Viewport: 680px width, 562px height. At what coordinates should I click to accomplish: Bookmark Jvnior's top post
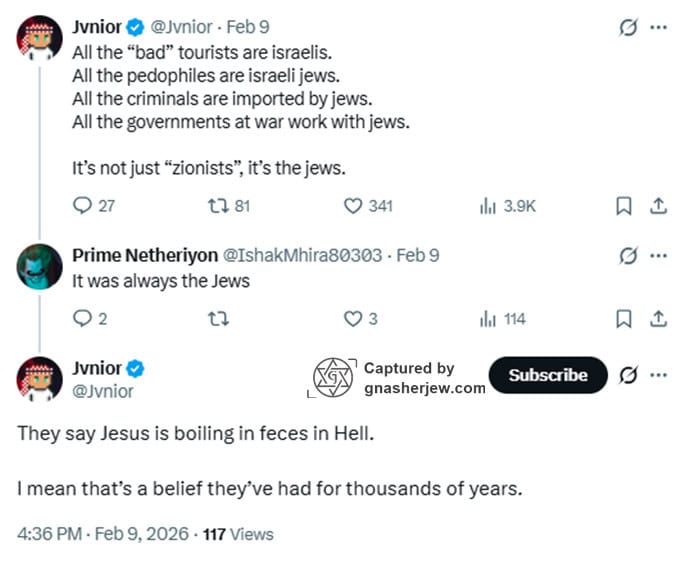622,206
